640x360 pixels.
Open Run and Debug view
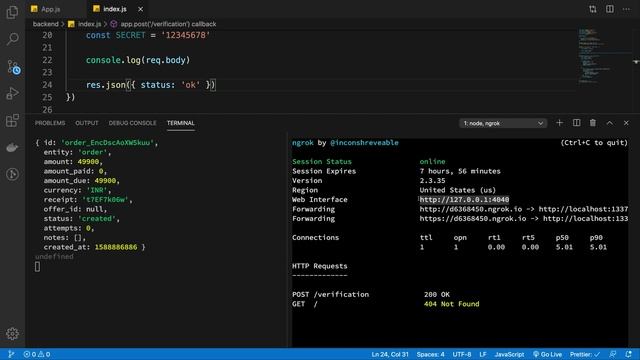coord(12,93)
